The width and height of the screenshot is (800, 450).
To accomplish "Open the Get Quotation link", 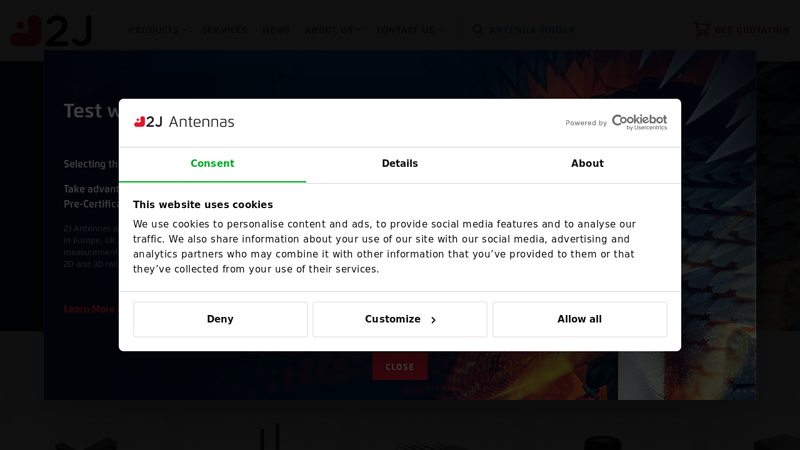I will tap(752, 30).
